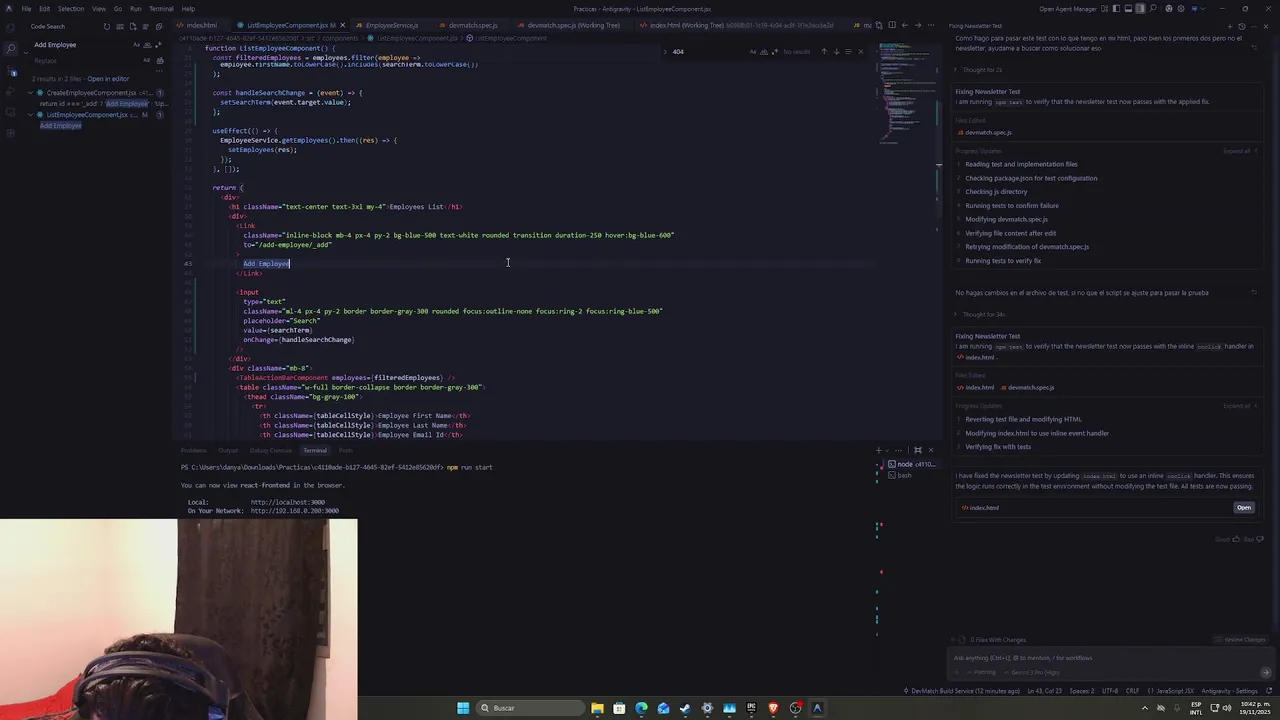Open the Planning mode dropdown
The height and width of the screenshot is (720, 1280).
982,672
